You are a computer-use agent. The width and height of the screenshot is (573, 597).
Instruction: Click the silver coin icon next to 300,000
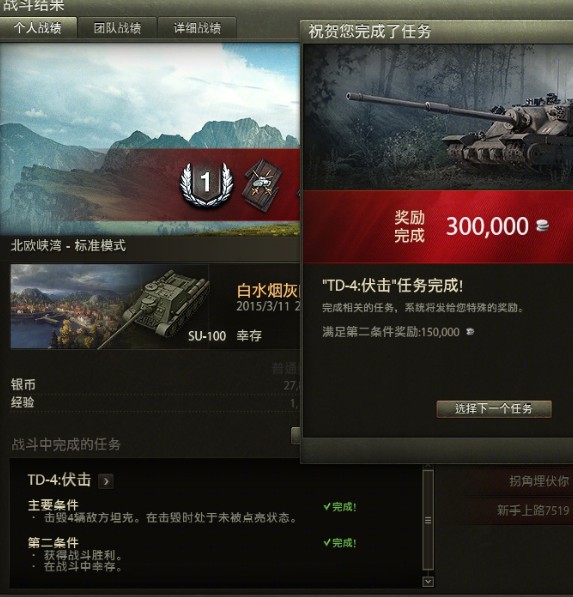click(x=542, y=226)
